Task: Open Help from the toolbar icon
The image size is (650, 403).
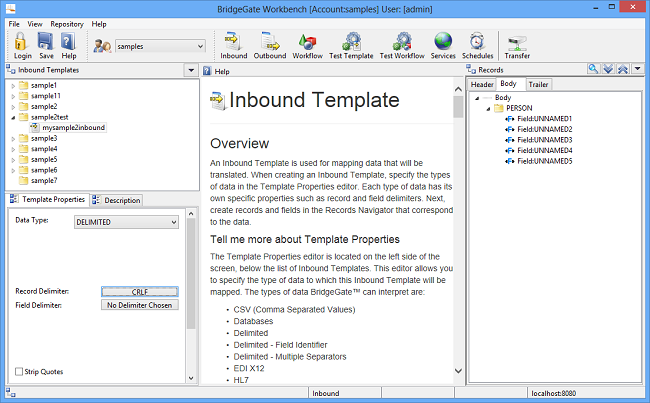Action: coord(68,41)
